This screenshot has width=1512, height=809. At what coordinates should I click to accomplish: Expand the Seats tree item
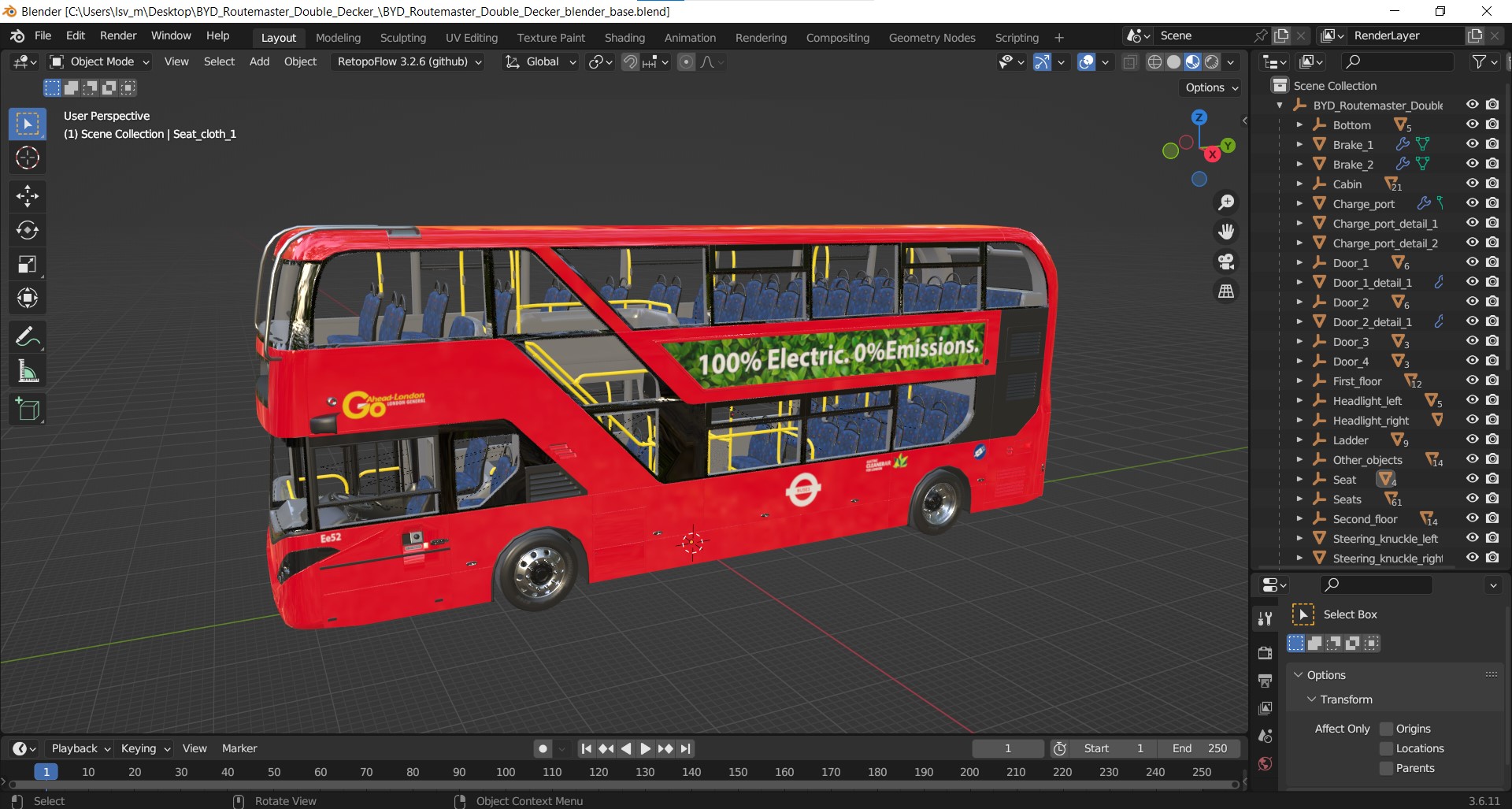point(1299,499)
